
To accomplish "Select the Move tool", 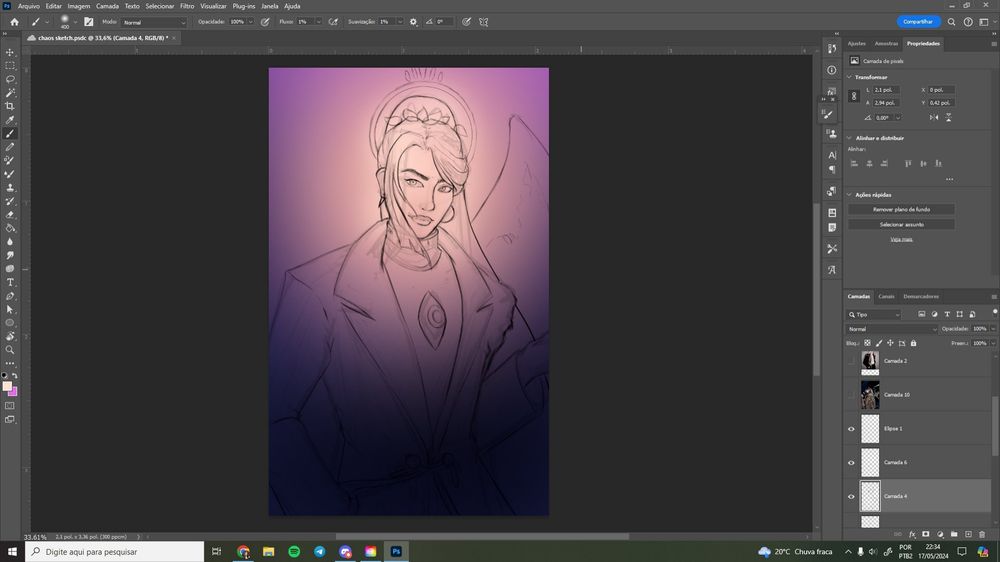I will click(10, 52).
